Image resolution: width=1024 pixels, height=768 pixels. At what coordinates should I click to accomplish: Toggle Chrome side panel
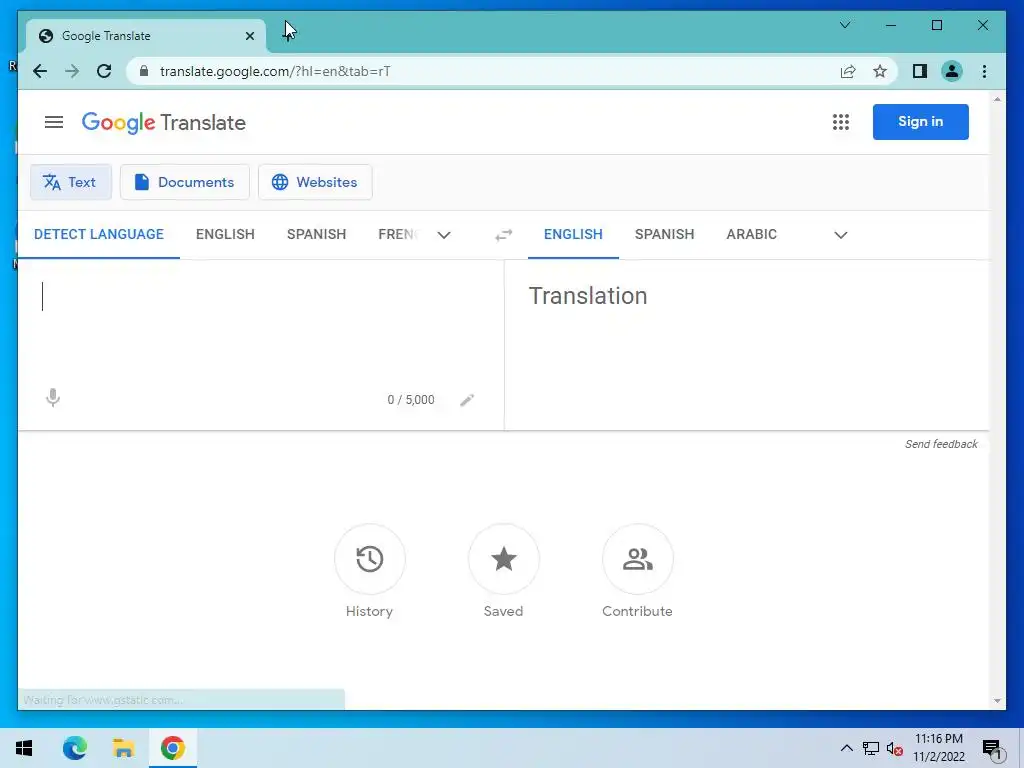click(x=920, y=71)
